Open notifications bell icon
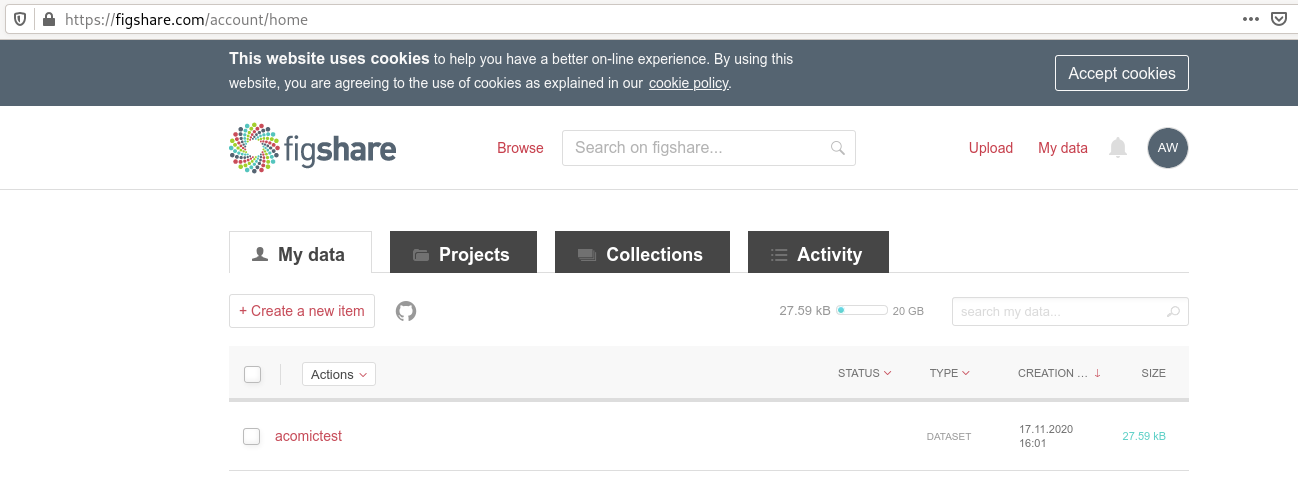This screenshot has width=1298, height=478. tap(1118, 148)
